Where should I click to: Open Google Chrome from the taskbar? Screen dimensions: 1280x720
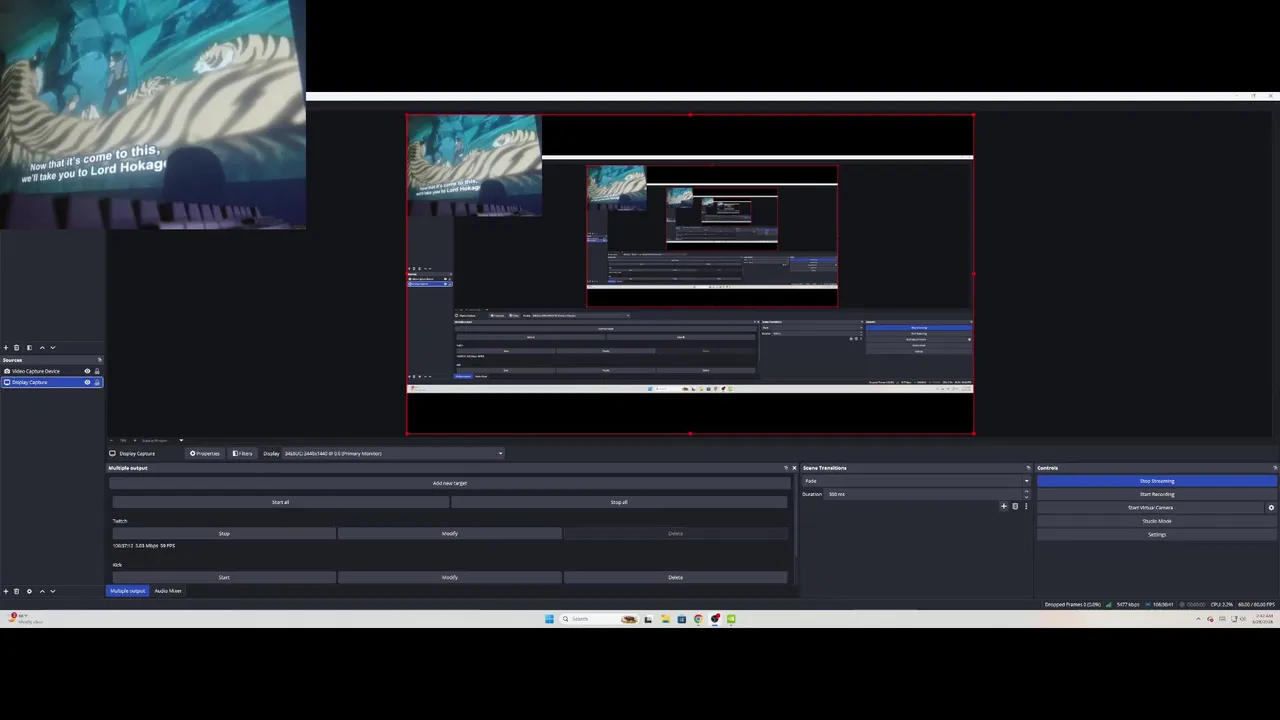pos(698,619)
